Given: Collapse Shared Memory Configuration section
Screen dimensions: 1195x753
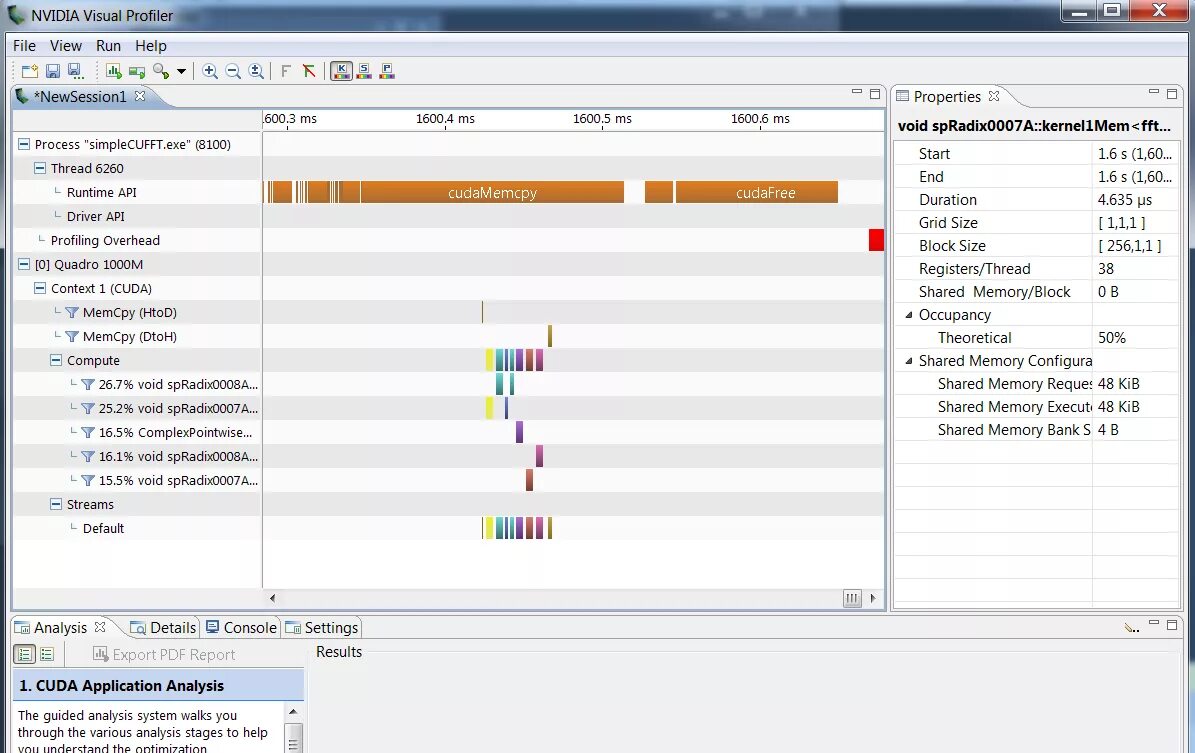Looking at the screenshot, I should [908, 361].
